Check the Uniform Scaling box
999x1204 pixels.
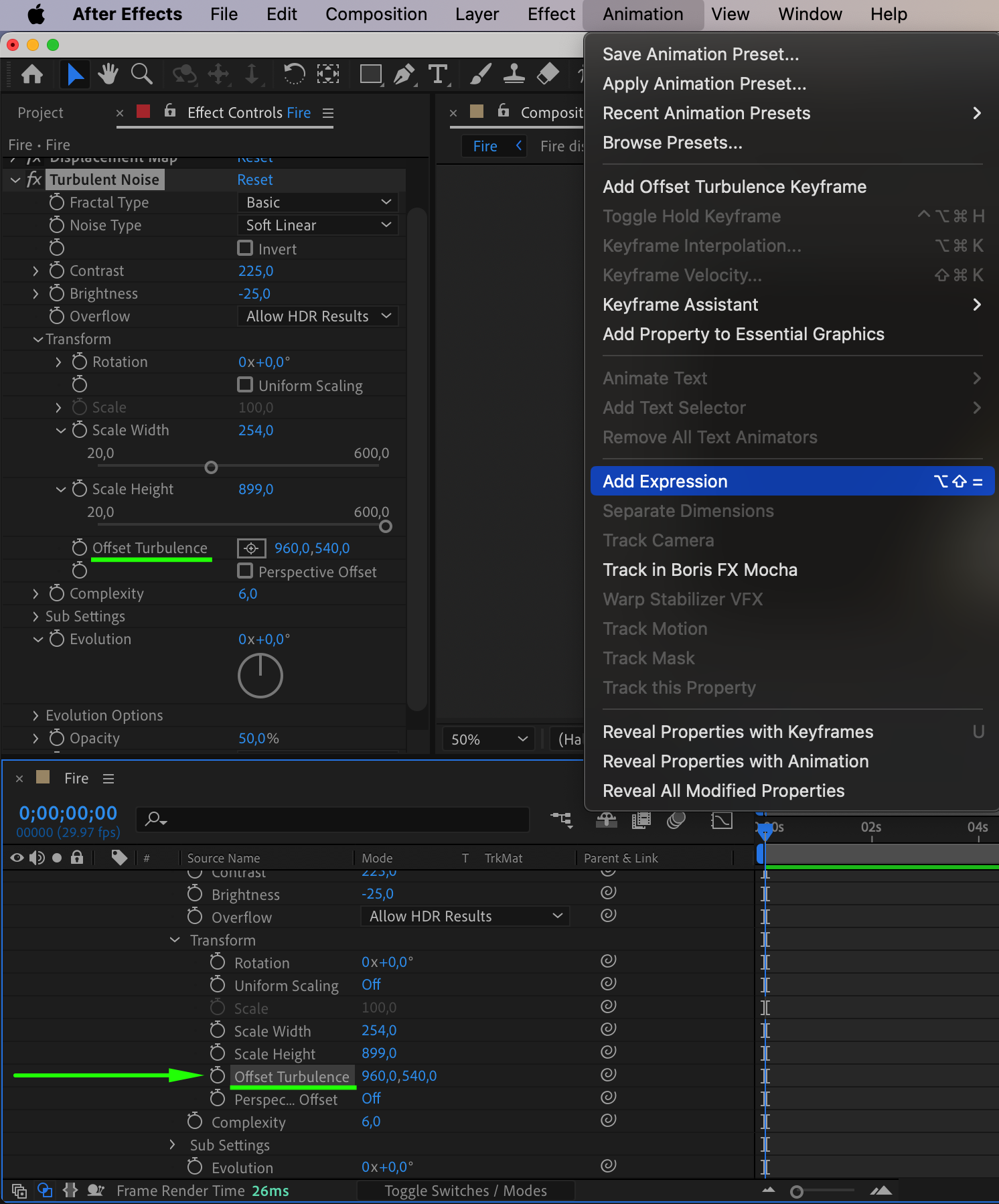(x=245, y=385)
